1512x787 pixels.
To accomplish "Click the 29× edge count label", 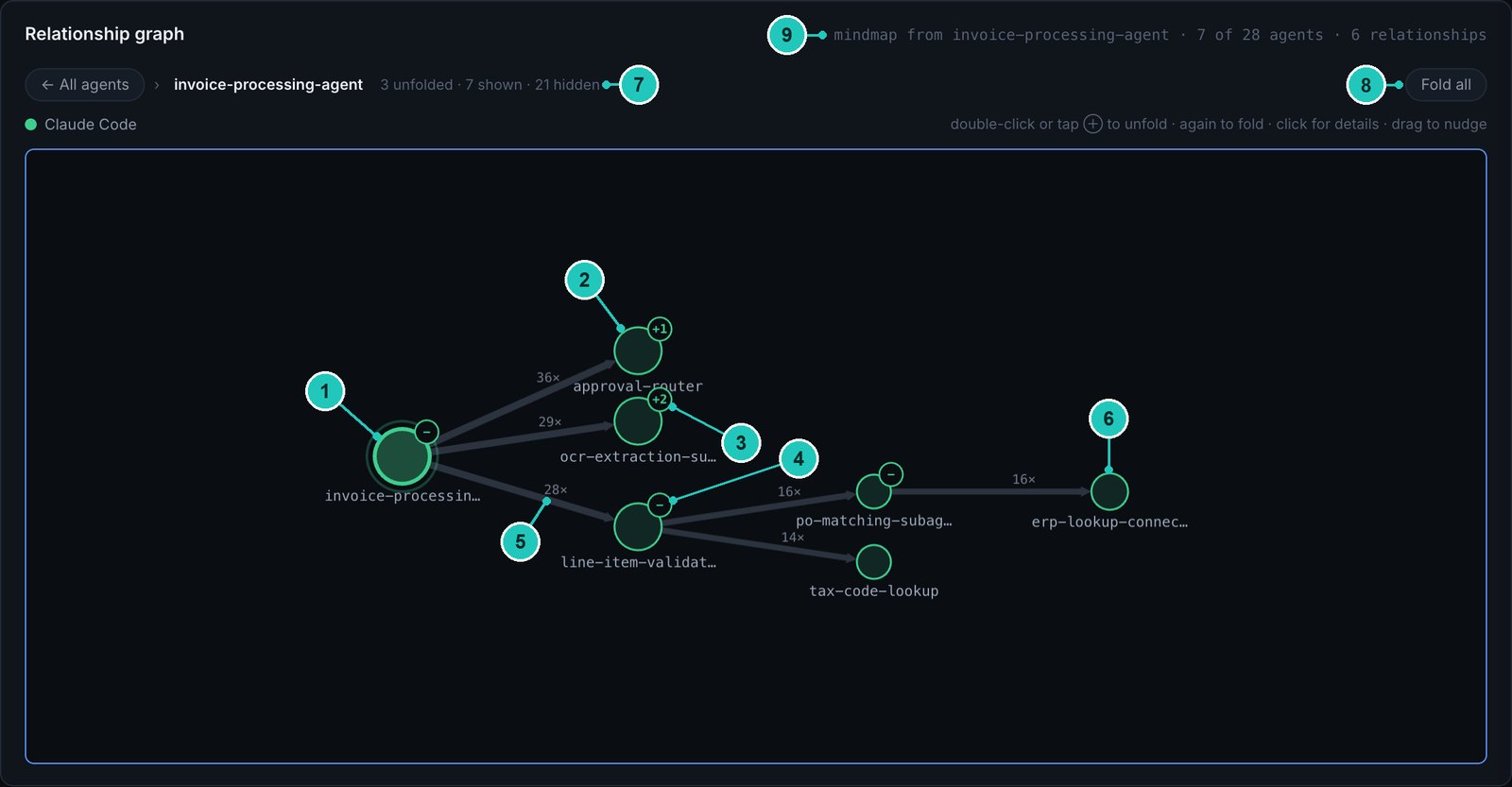I will pos(550,421).
